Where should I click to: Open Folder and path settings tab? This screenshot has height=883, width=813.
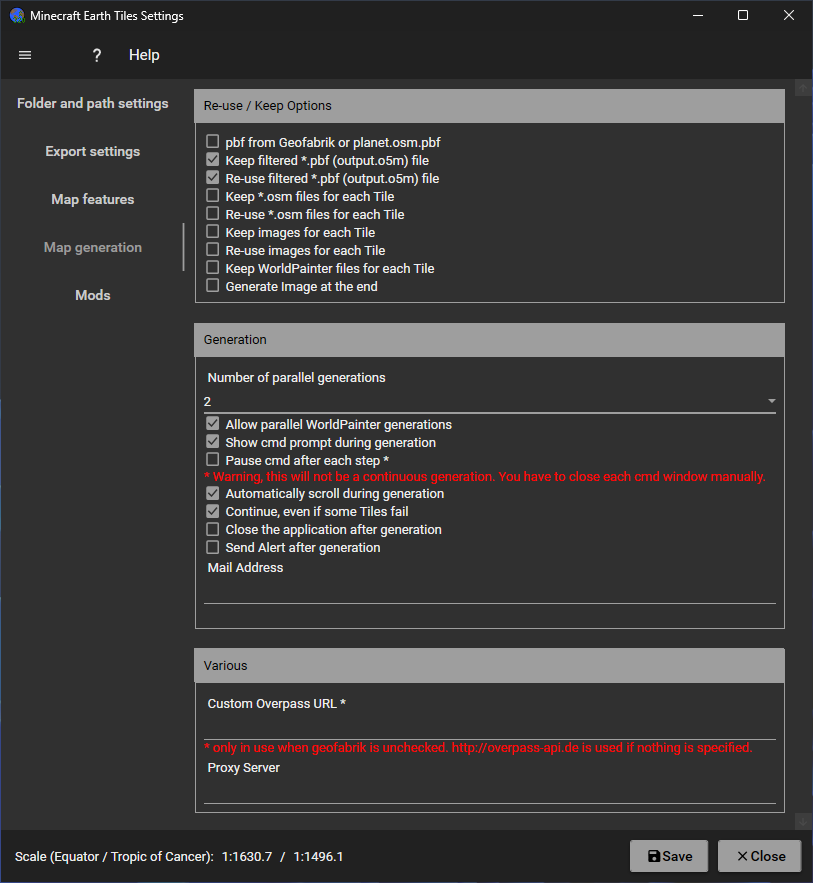93,104
